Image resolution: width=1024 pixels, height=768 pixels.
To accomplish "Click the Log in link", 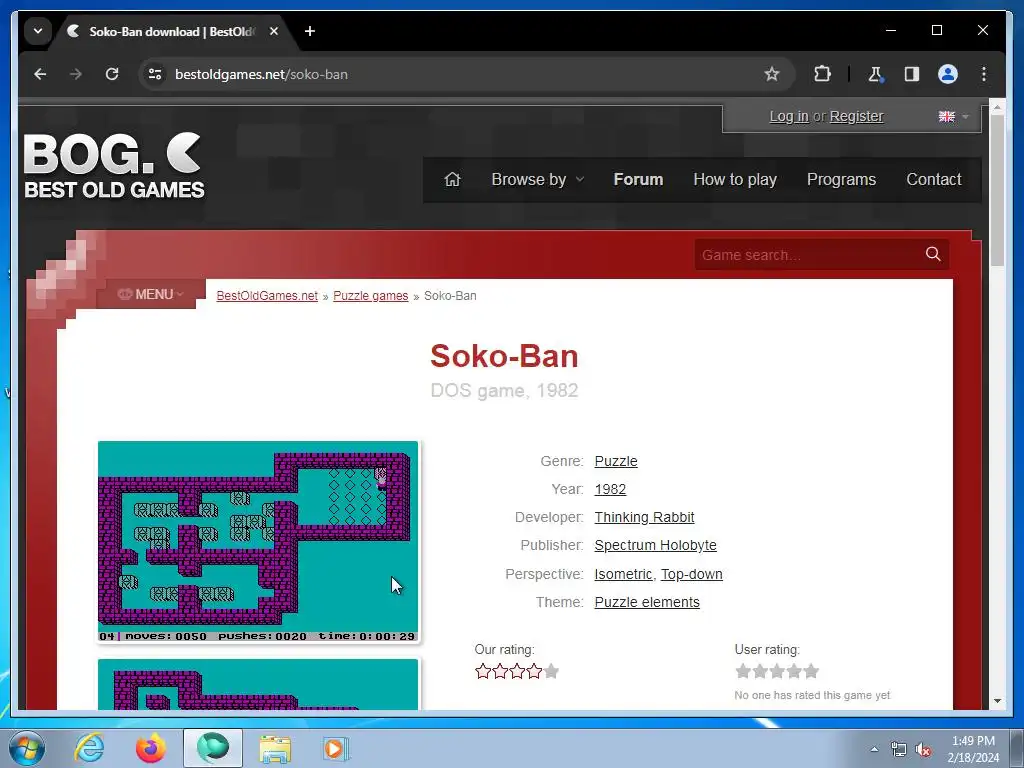I will click(x=789, y=116).
